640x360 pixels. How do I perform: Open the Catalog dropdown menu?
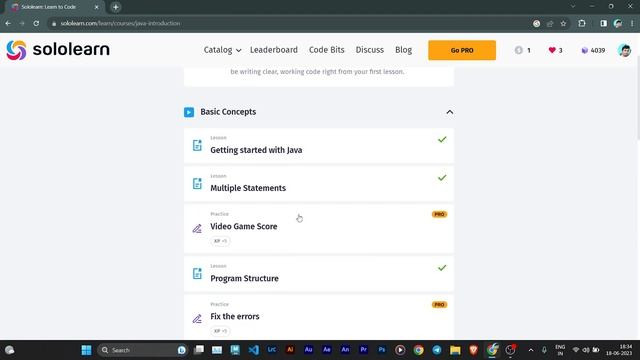[x=222, y=50]
